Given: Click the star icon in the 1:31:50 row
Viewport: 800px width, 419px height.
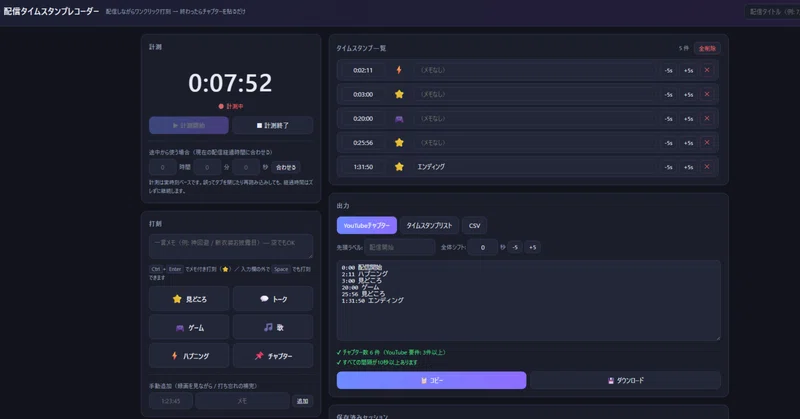Looking at the screenshot, I should (399, 166).
